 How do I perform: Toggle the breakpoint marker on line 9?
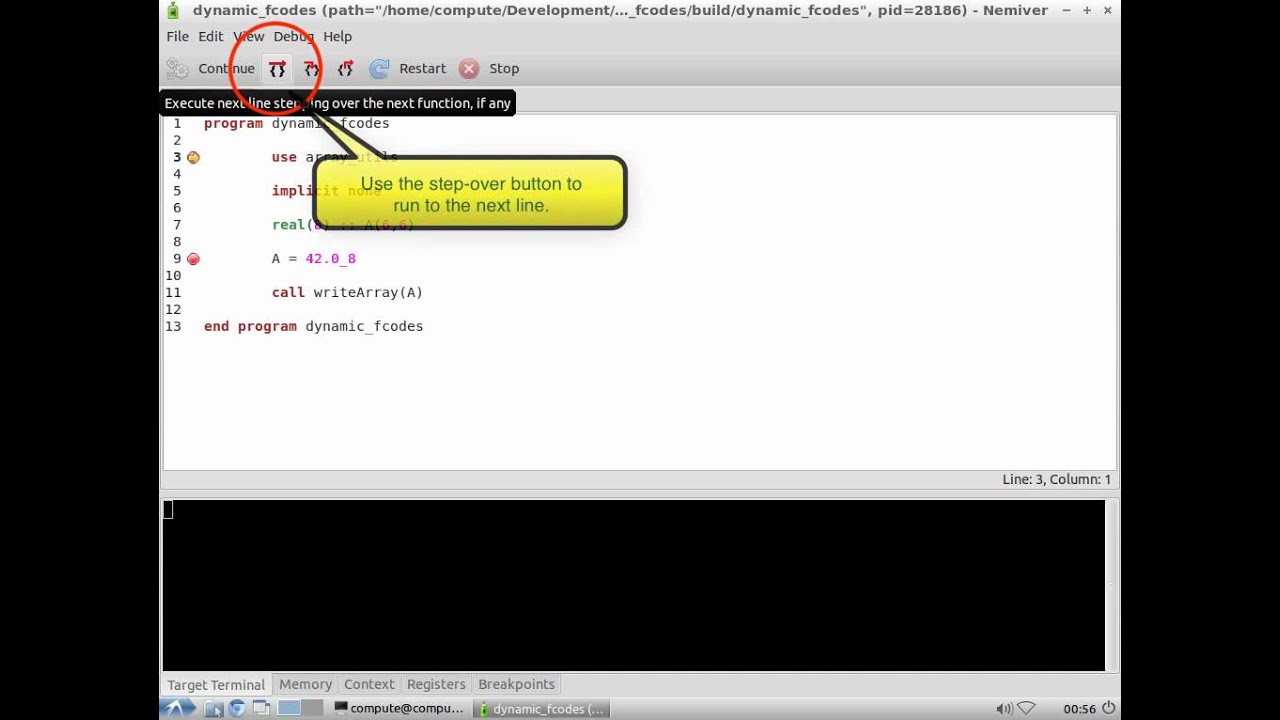coord(193,259)
